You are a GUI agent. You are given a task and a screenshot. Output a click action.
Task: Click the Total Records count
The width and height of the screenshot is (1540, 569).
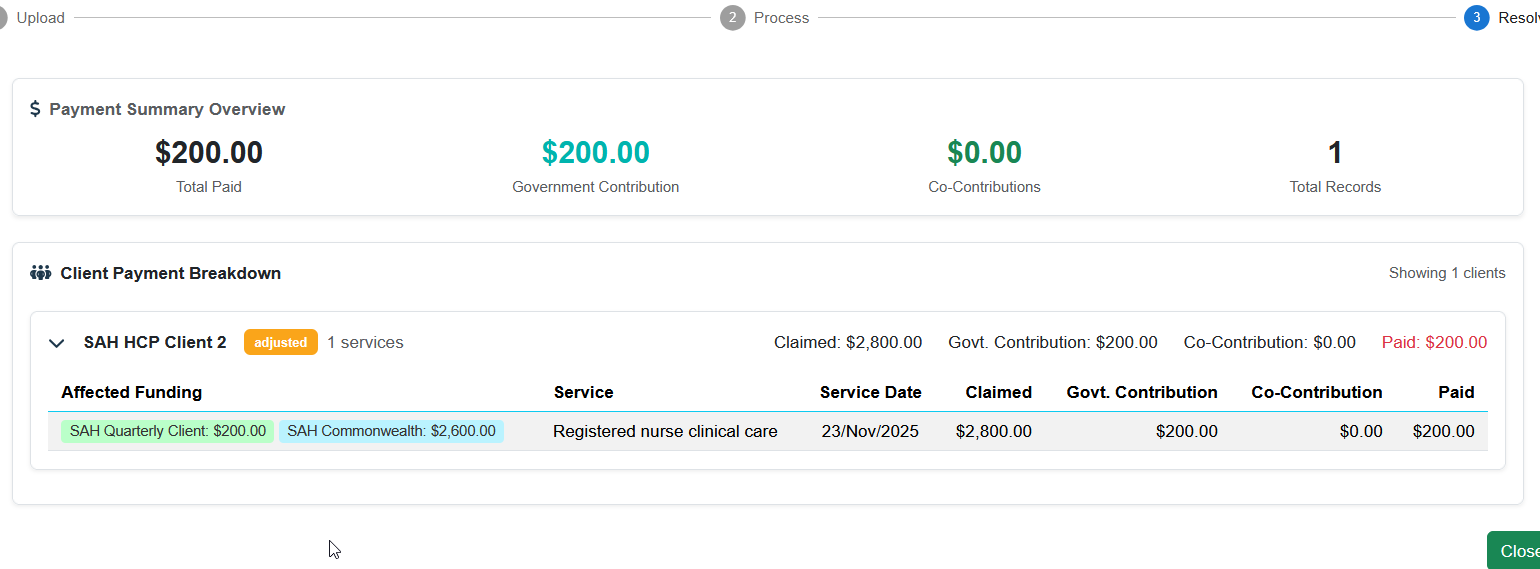[x=1334, y=153]
